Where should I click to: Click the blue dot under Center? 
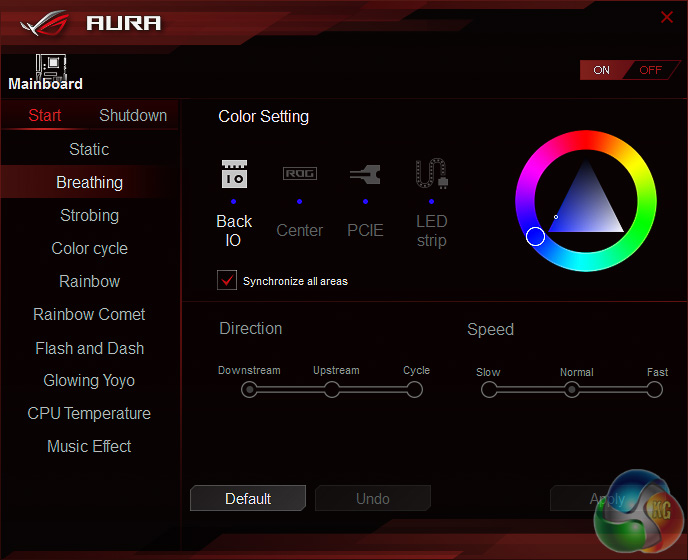coord(299,201)
